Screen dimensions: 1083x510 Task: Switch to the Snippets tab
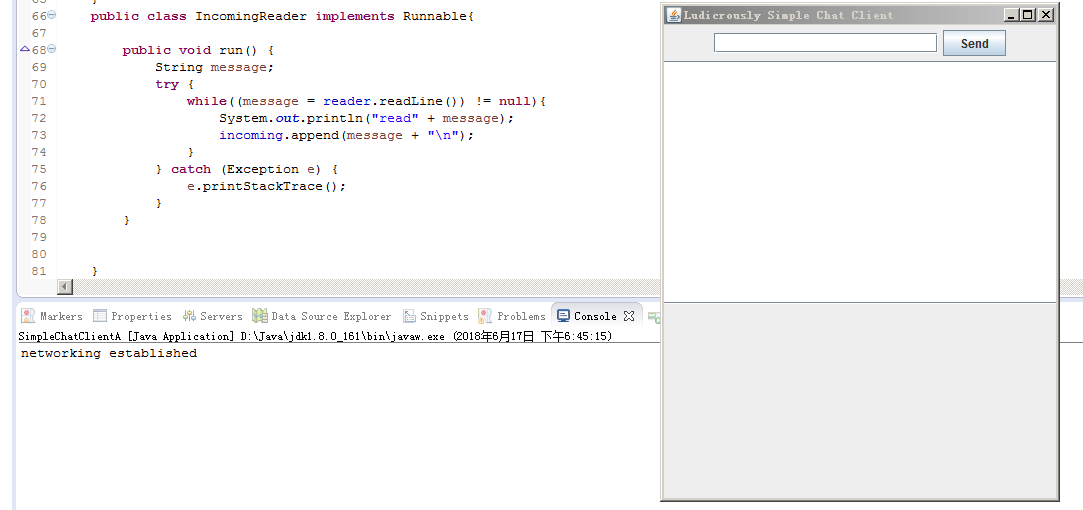pyautogui.click(x=436, y=316)
